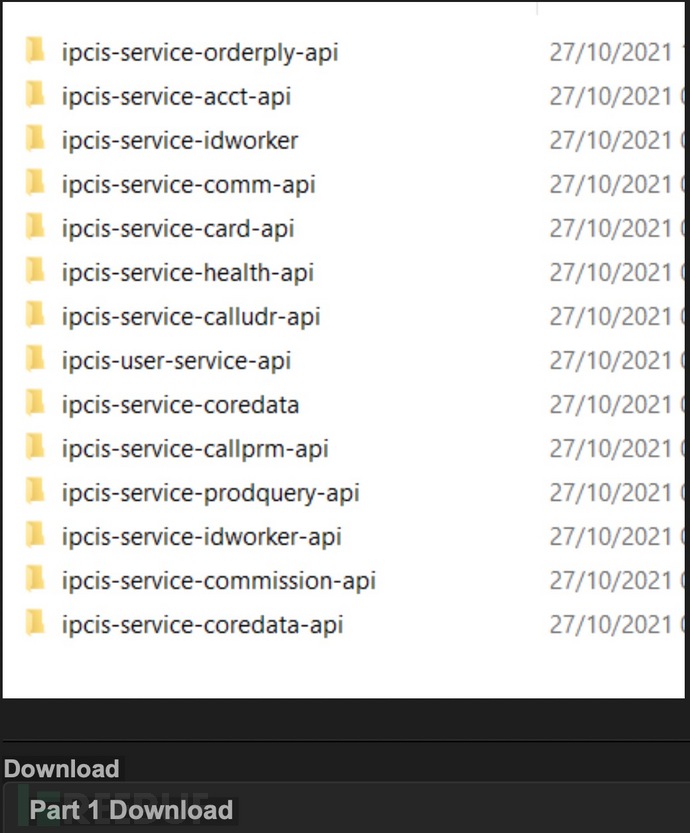Select the ipcis-service-coredata folder name
Screen dimensions: 690x833
[x=180, y=405]
